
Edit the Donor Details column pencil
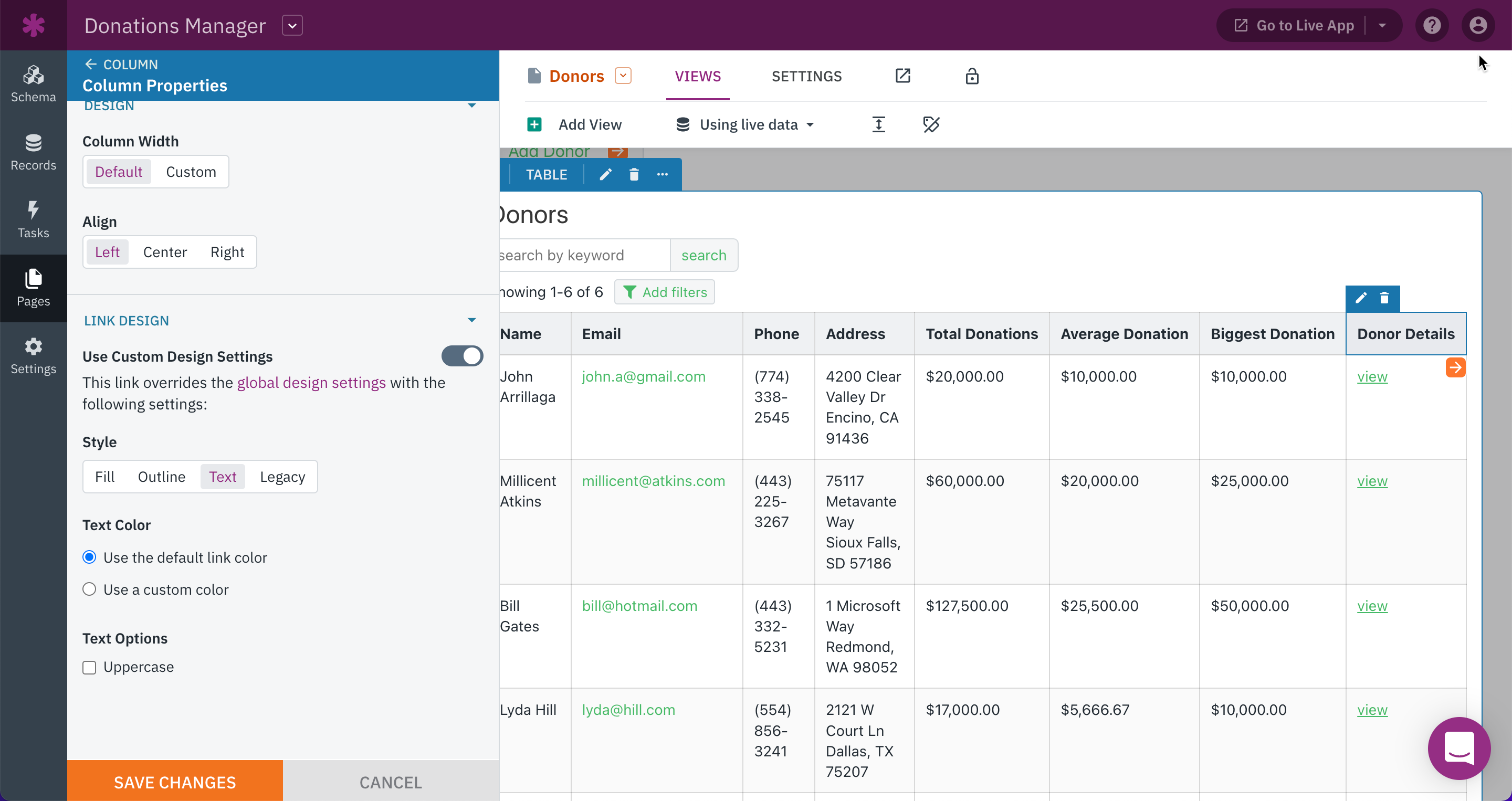coord(1361,298)
